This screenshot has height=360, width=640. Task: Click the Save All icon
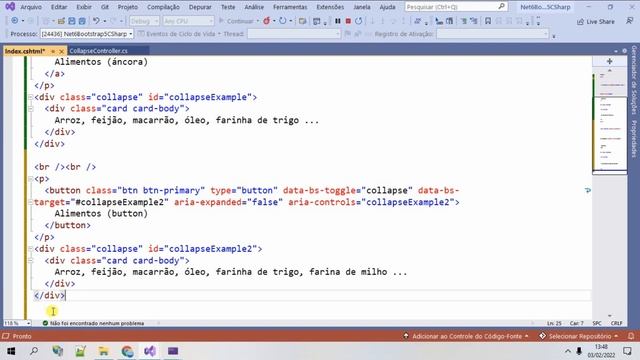tap(82, 21)
